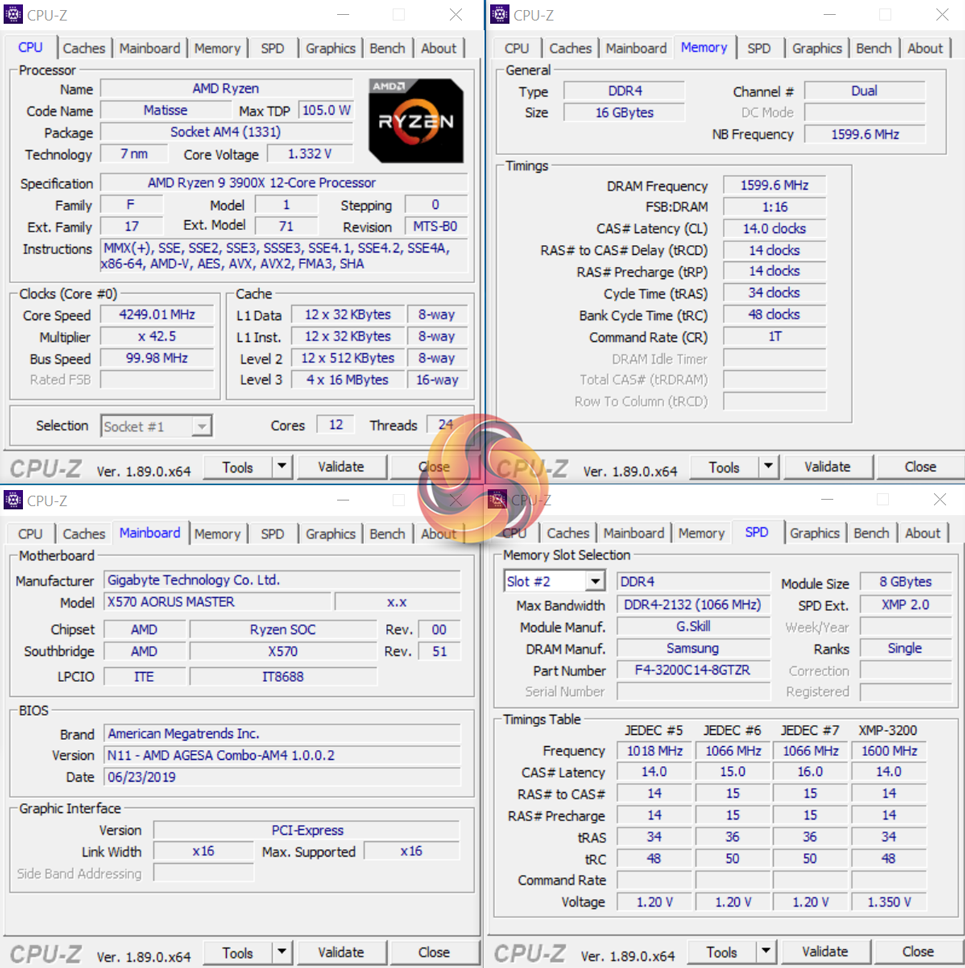The width and height of the screenshot is (965, 968).
Task: Click the CPU-Z app icon in top-left window title bar
Action: [13, 14]
